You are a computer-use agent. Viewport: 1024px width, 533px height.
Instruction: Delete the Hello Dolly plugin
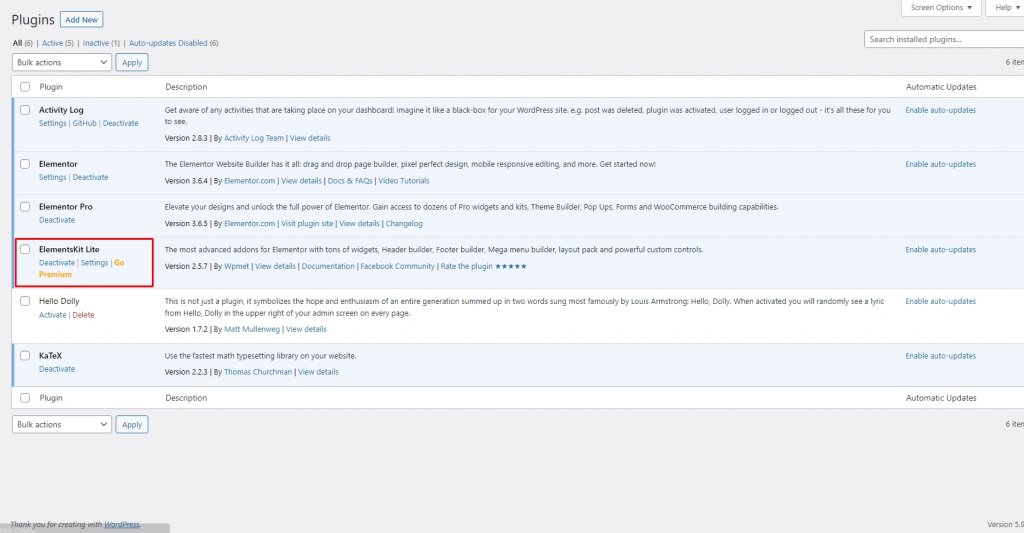[x=83, y=315]
